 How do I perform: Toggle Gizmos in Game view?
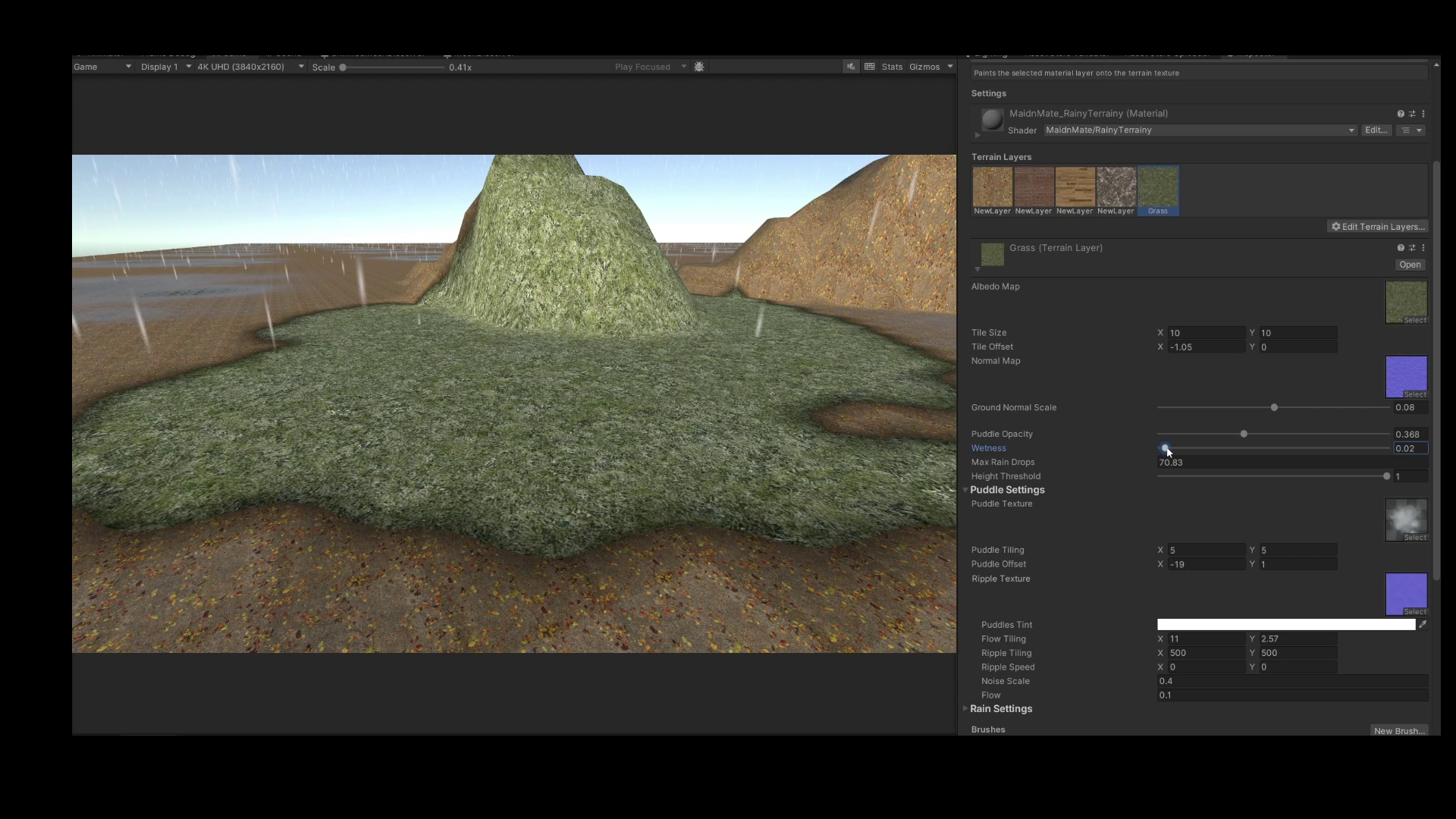924,67
